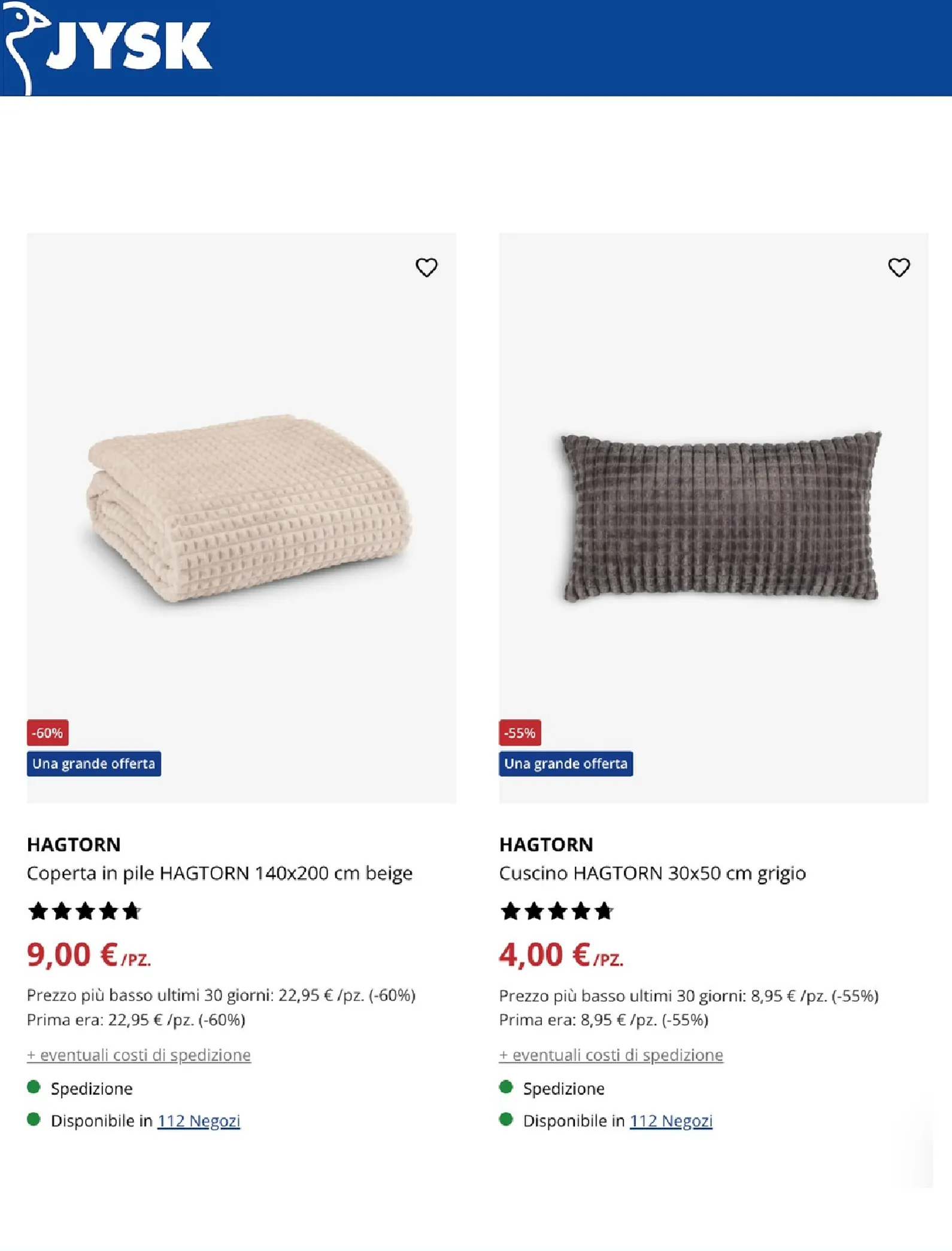
Task: Favorite the beige HAGTORN blanket with heart icon
Action: pos(426,267)
